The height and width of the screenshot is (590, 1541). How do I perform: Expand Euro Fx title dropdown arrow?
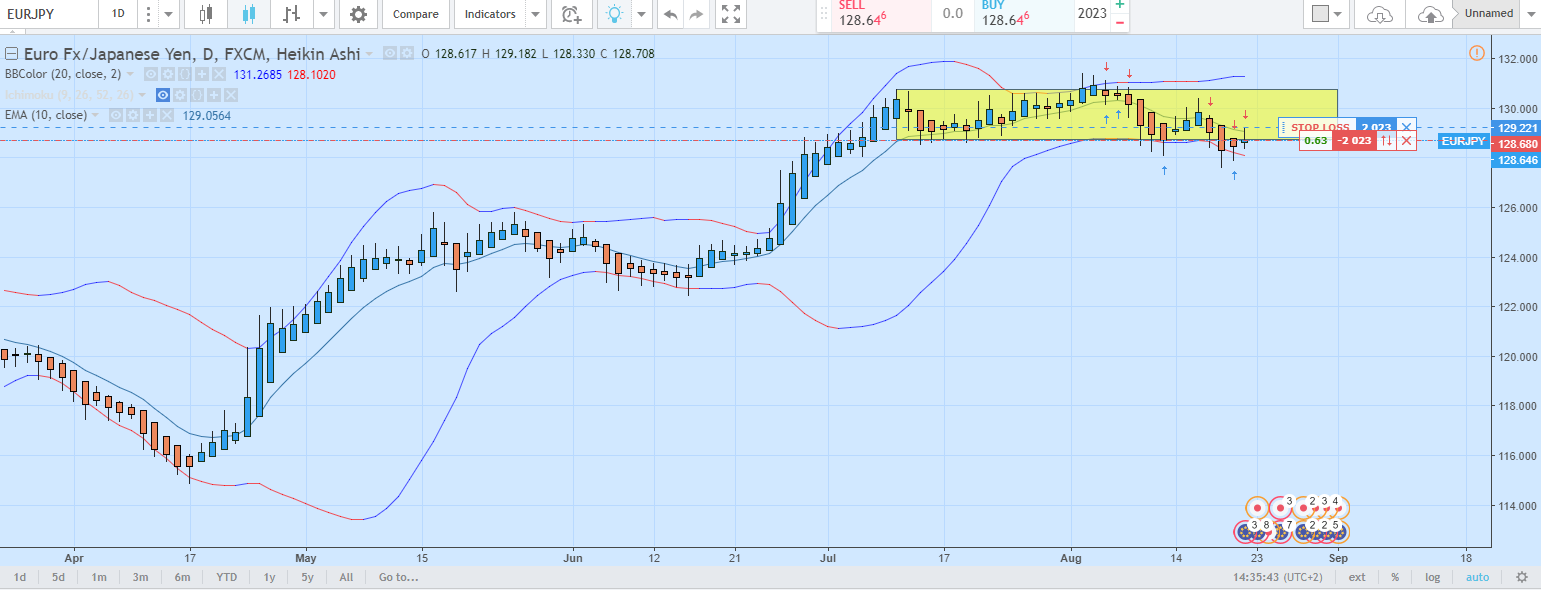(371, 53)
